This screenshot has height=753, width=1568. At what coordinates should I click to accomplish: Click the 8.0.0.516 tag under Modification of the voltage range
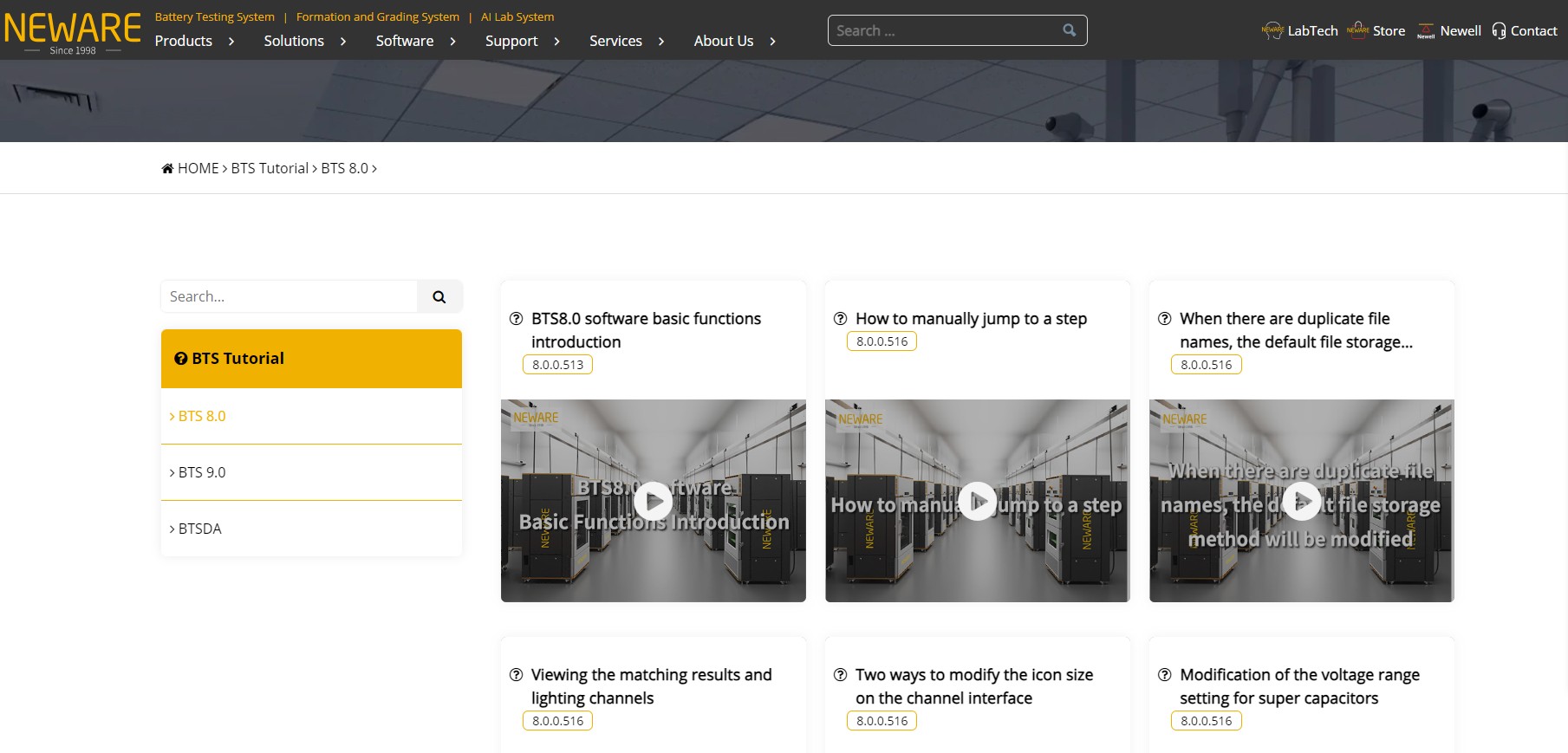tap(1207, 721)
